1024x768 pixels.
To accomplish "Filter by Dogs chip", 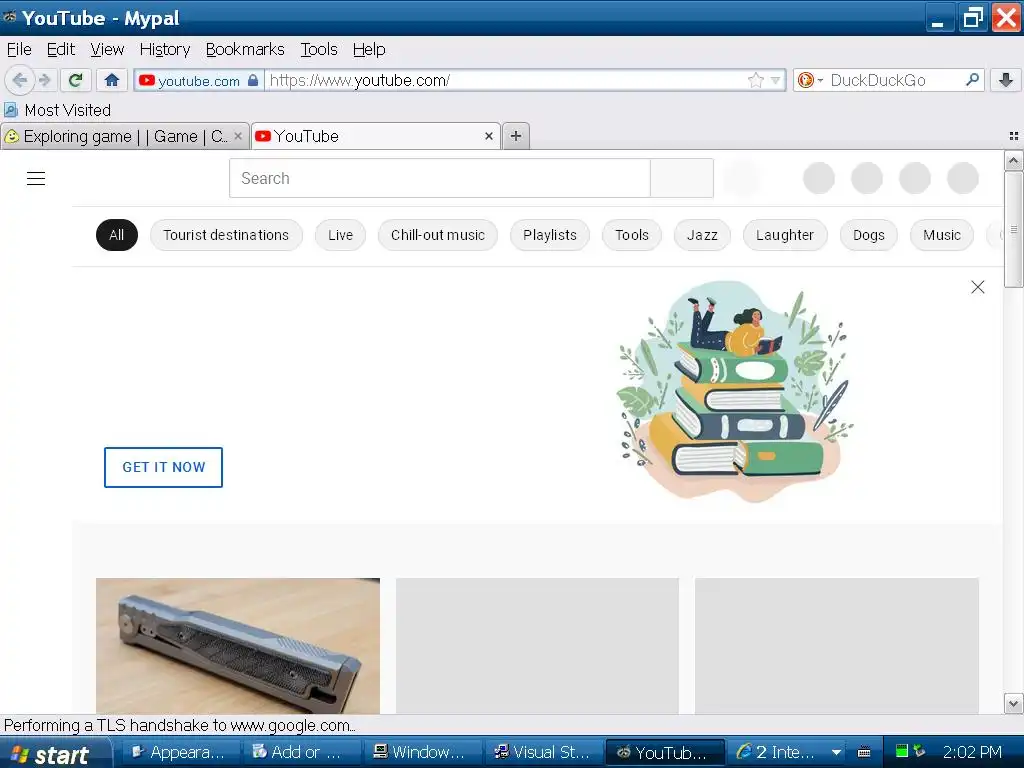I will [x=869, y=235].
